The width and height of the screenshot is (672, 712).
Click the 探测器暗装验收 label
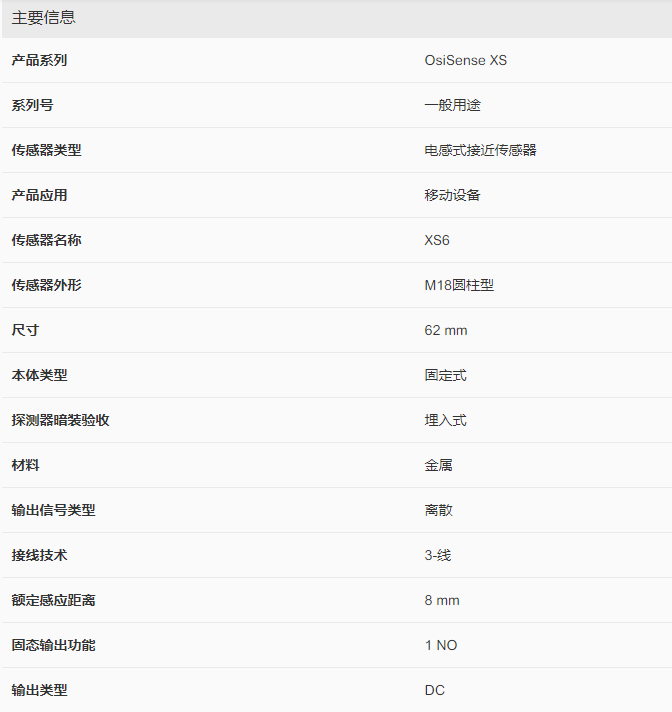click(x=60, y=420)
